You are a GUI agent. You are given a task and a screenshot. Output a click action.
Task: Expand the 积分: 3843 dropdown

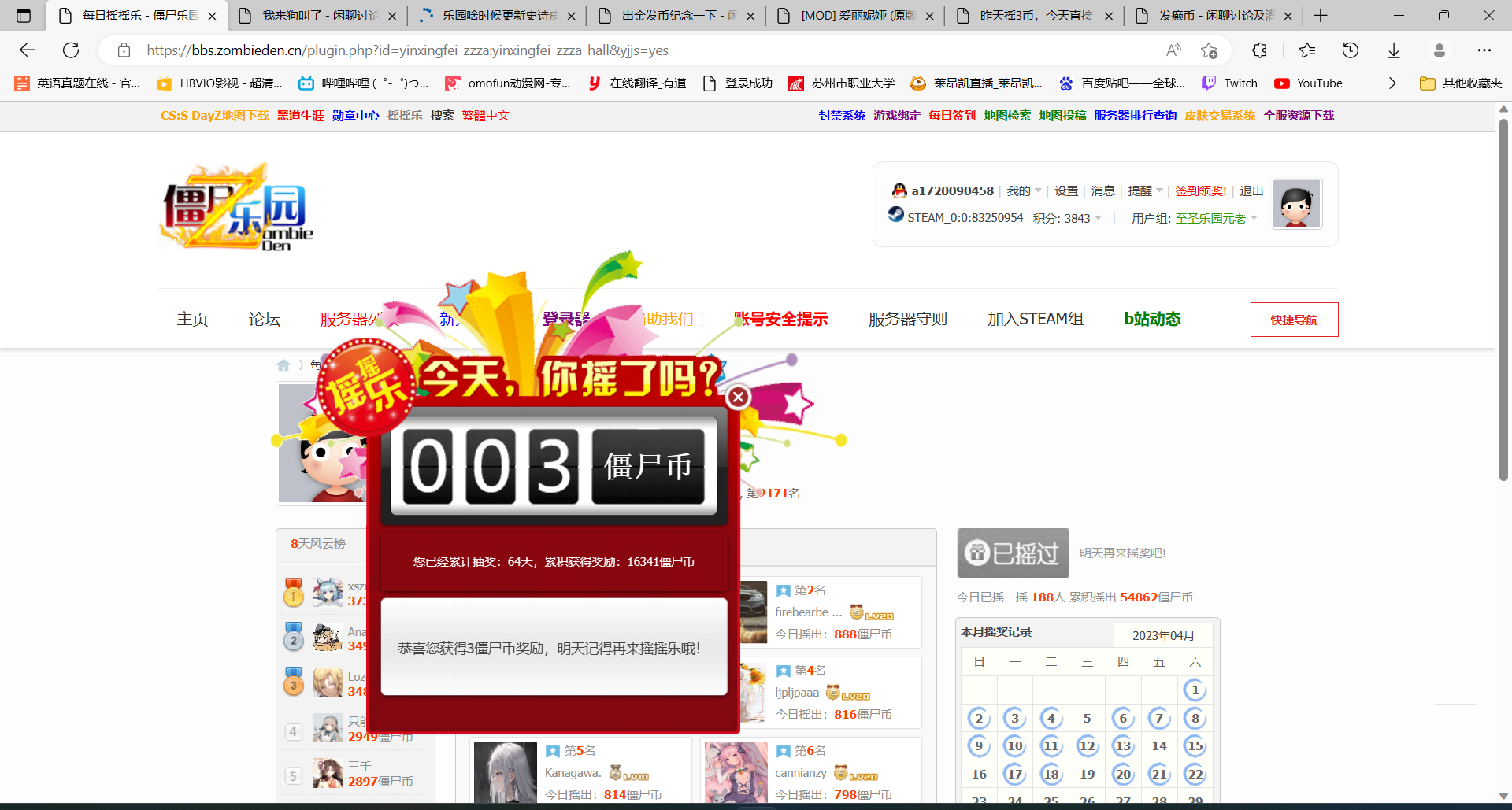pos(1067,218)
